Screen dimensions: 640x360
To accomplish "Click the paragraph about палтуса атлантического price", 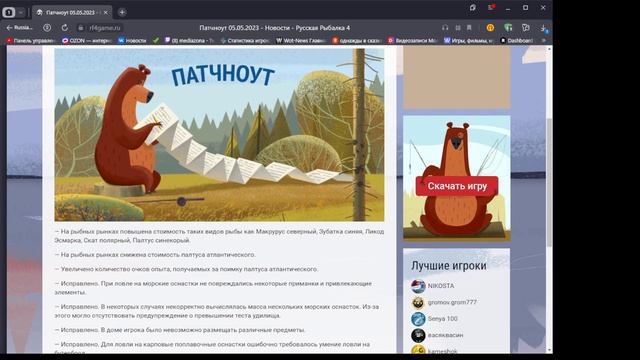I will [x=155, y=255].
